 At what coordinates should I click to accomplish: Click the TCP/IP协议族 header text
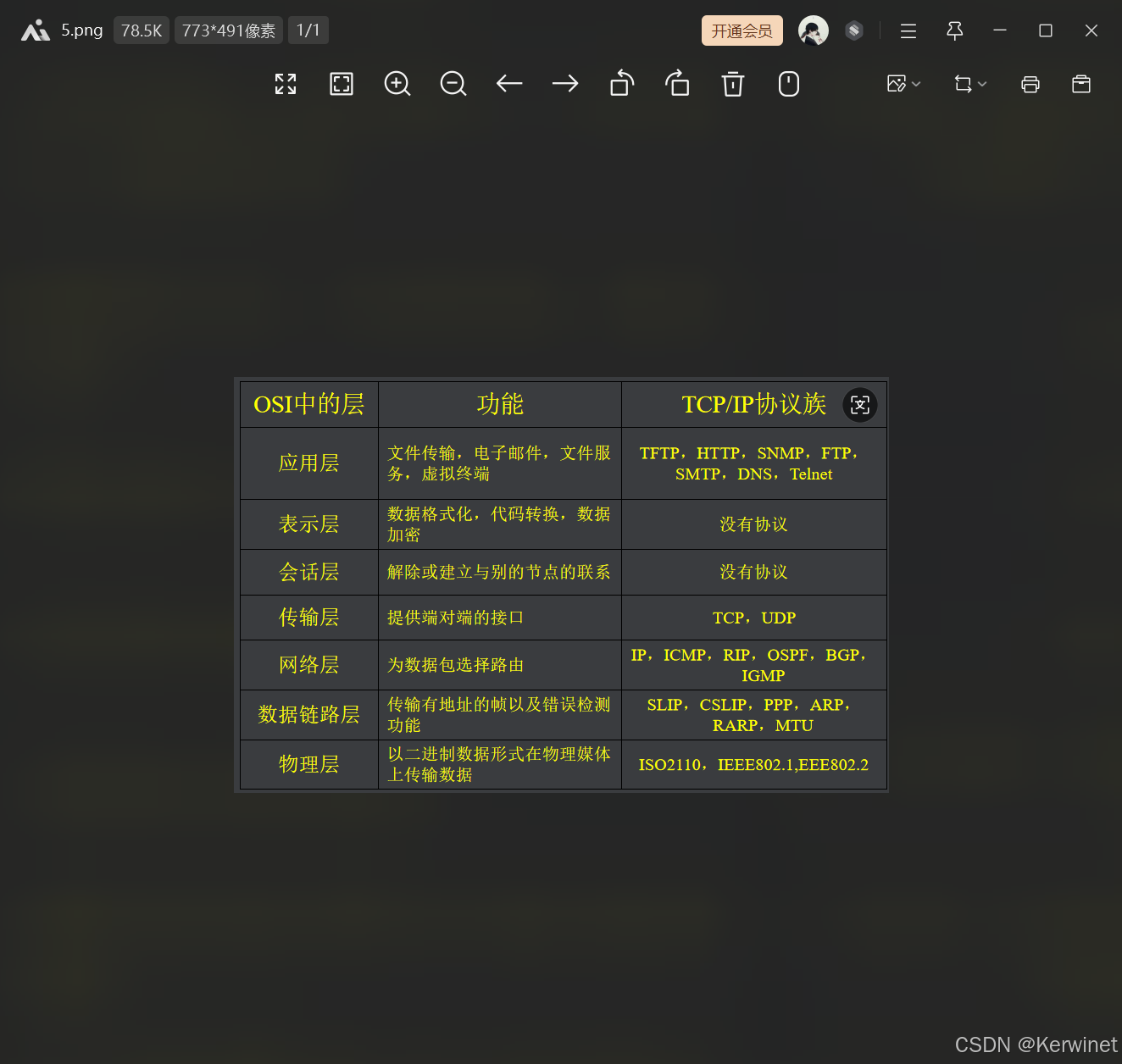click(753, 404)
